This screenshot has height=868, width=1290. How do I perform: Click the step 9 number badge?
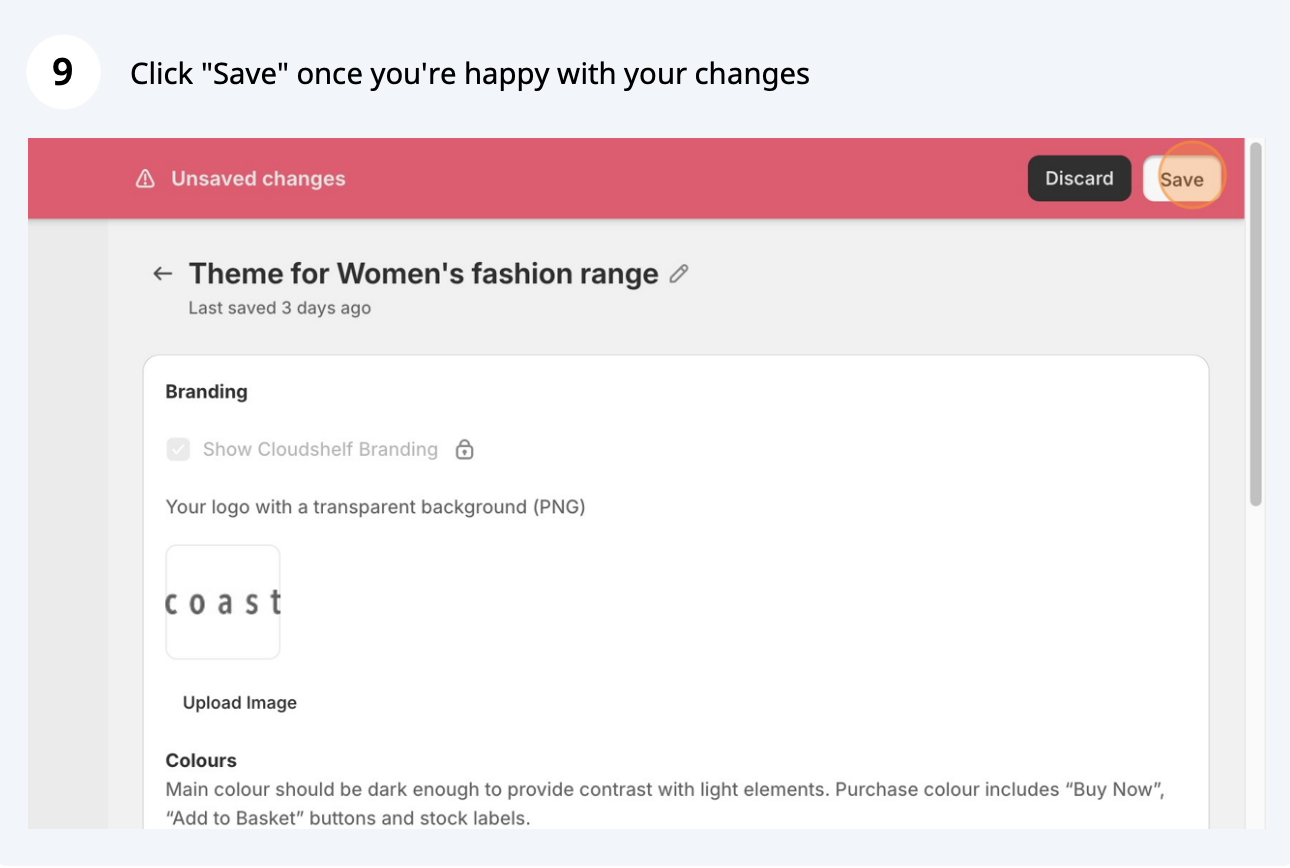point(63,72)
